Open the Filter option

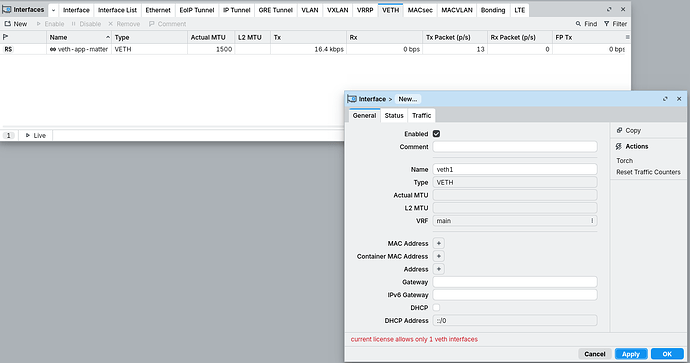tap(615, 24)
